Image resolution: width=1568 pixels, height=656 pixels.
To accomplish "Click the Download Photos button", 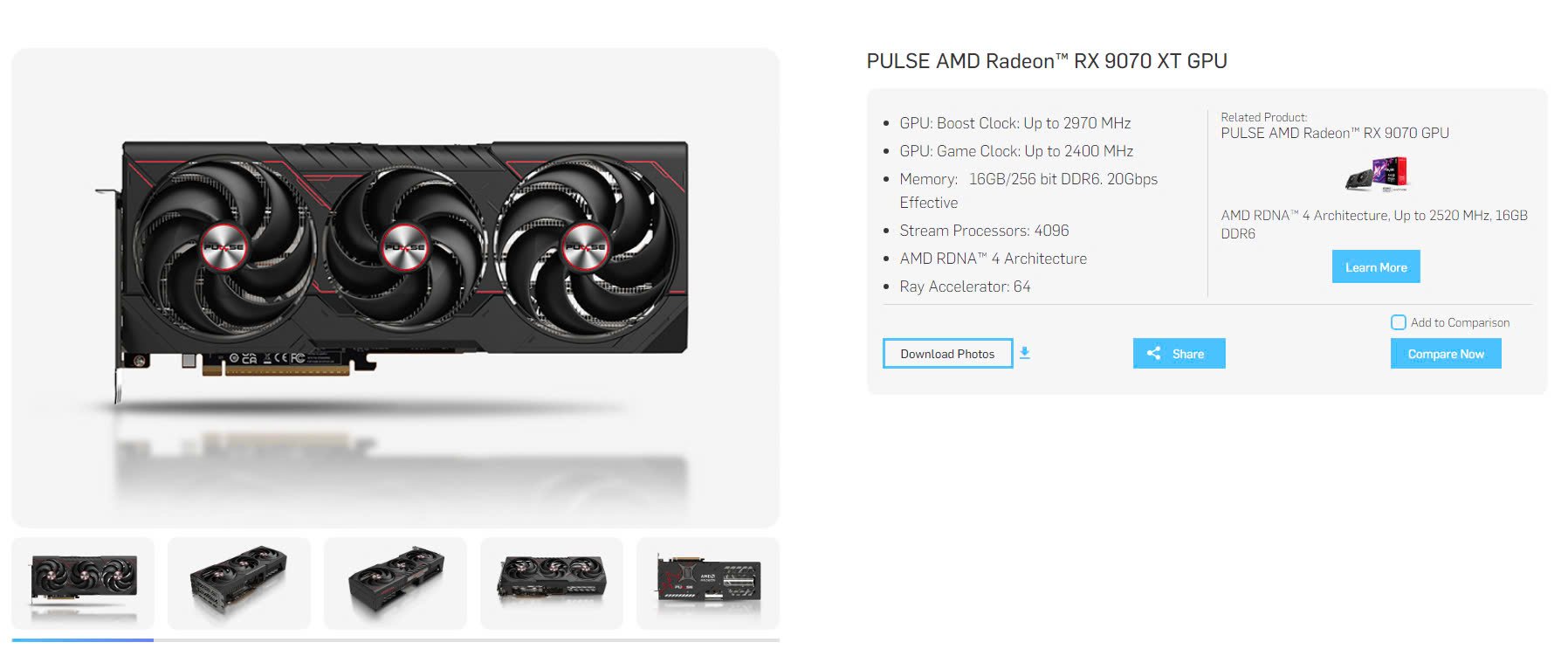I will pos(947,353).
